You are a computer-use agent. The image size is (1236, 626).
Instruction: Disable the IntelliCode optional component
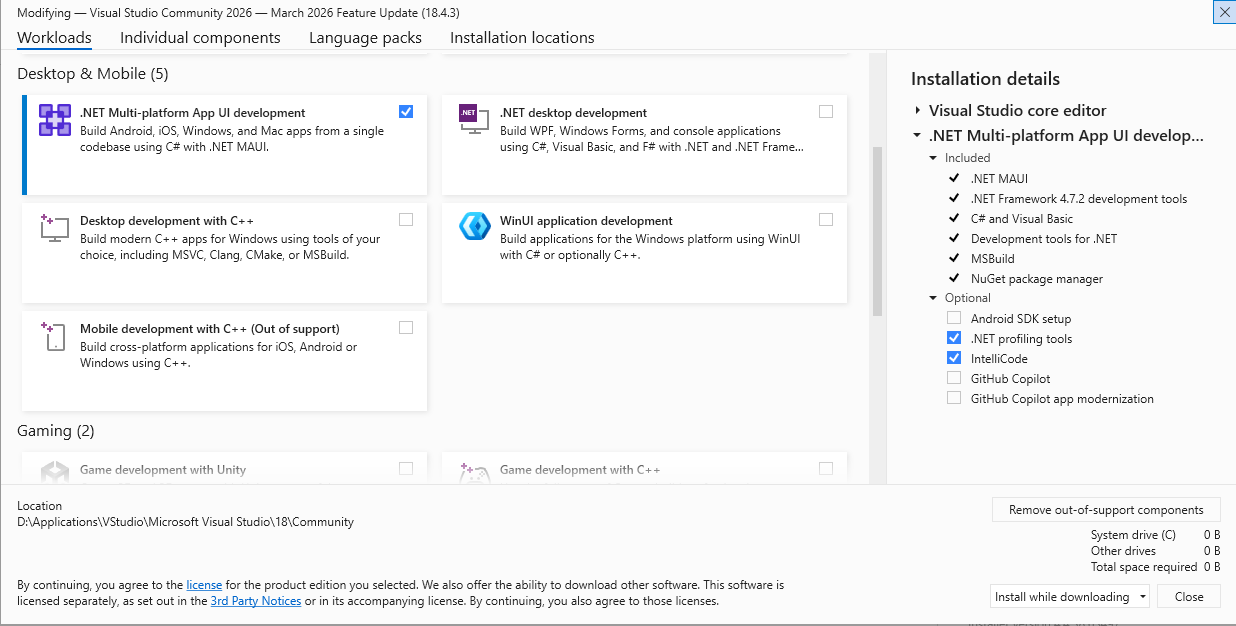(x=954, y=359)
